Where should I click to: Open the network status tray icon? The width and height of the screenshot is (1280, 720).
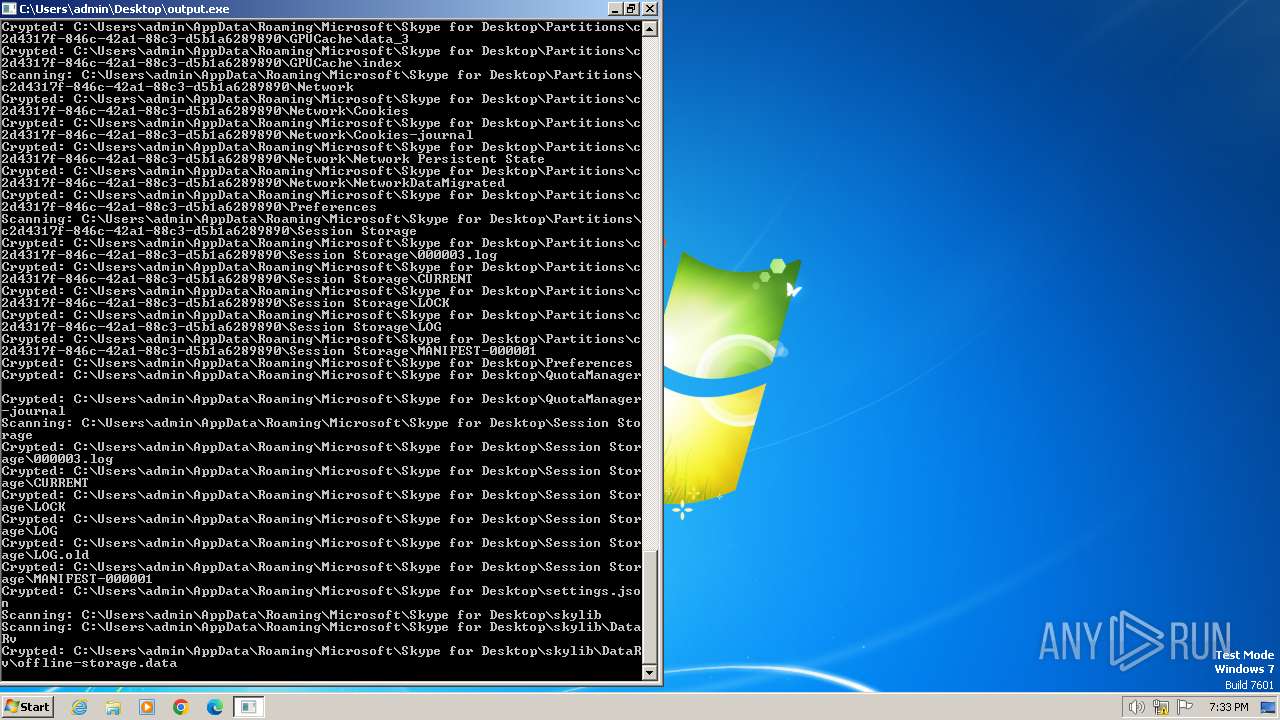(x=1161, y=707)
